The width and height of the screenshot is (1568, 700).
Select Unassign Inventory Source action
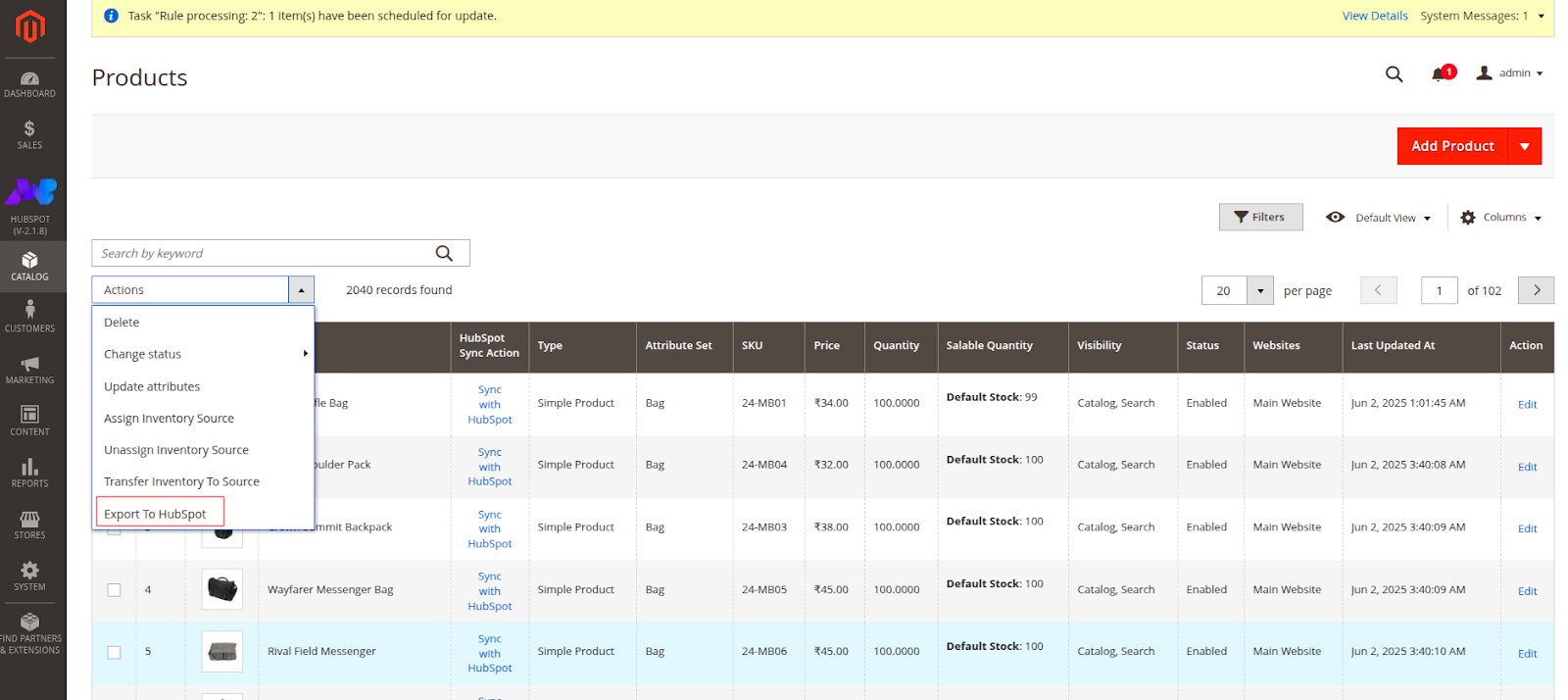[203, 450]
